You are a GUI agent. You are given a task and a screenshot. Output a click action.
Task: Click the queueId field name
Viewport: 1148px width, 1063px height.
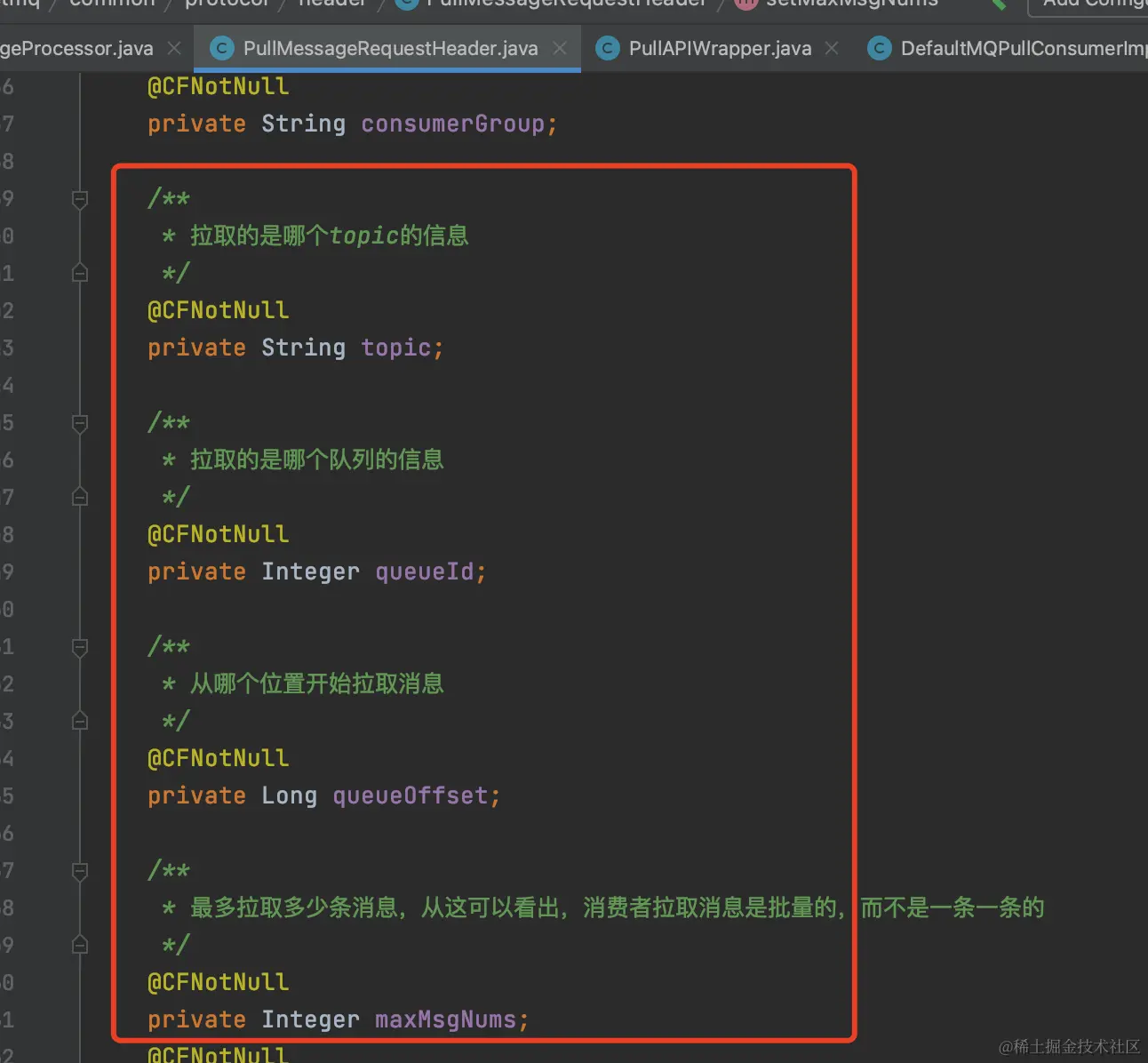[425, 571]
